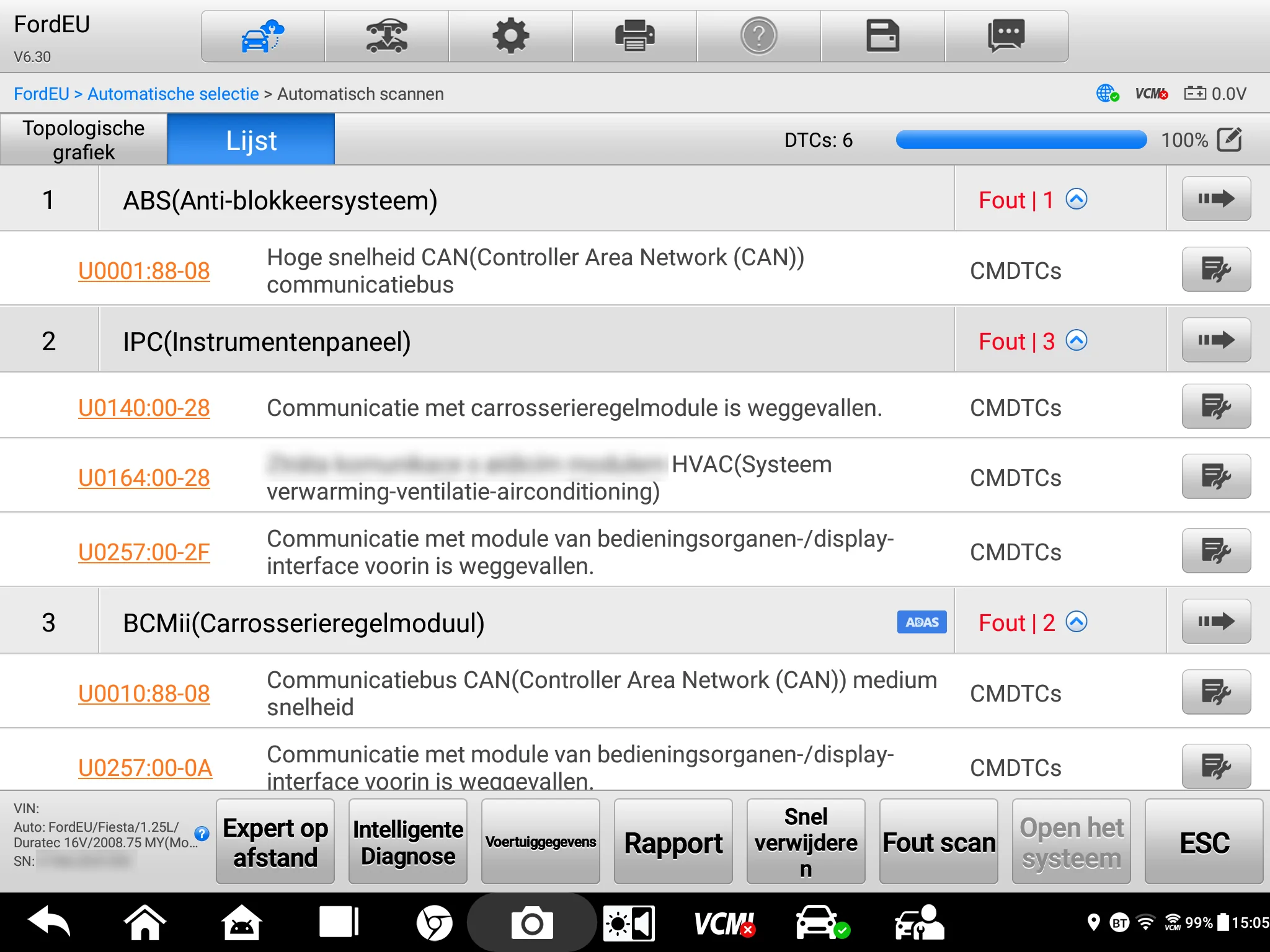This screenshot has height=952, width=1270.
Task: Open settings gear in toolbar
Action: coord(510,36)
